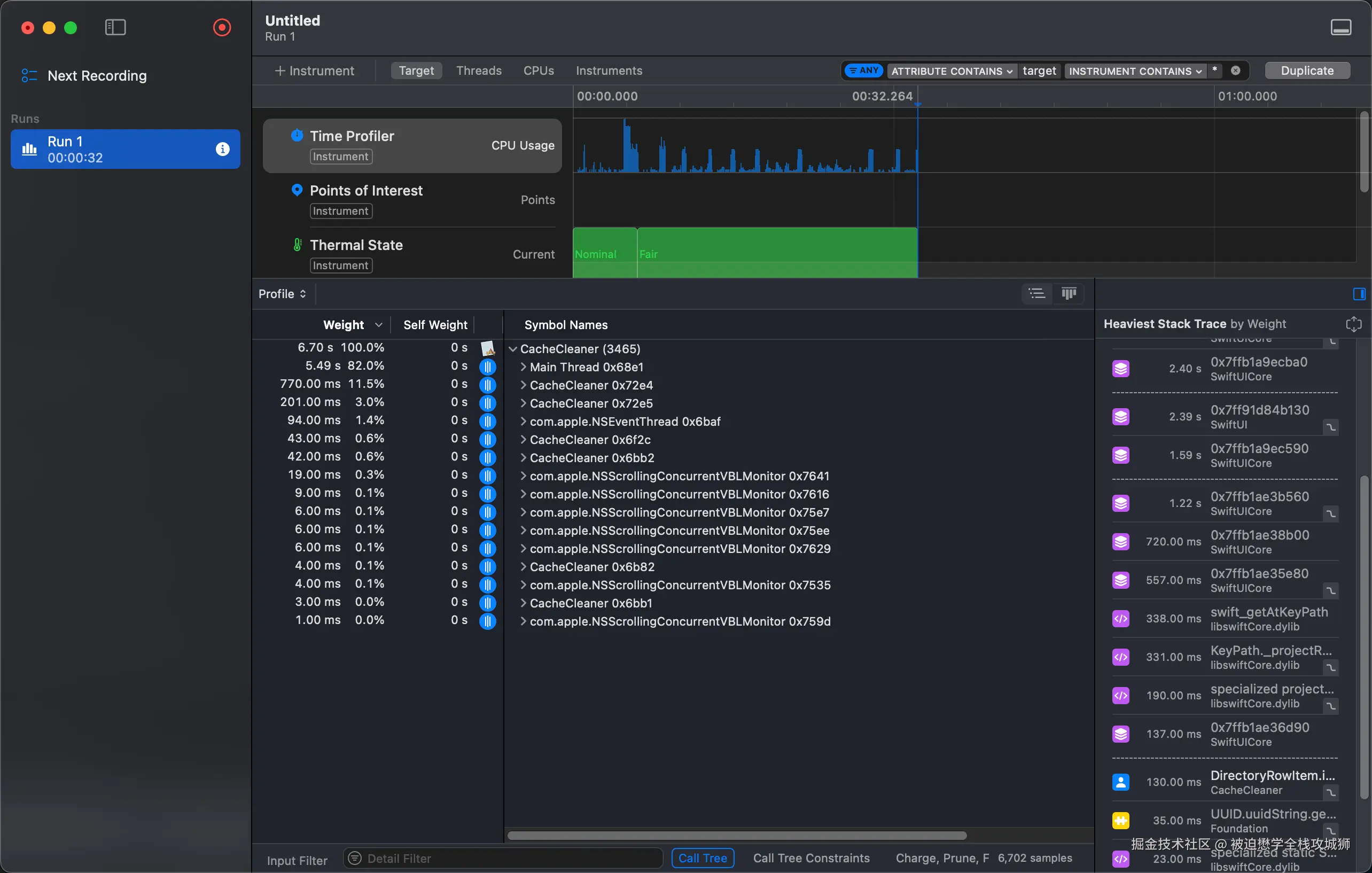Expand NSScrollingConcurrentVBLMonitor 0x7641 row
The width and height of the screenshot is (1372, 873).
coord(523,477)
